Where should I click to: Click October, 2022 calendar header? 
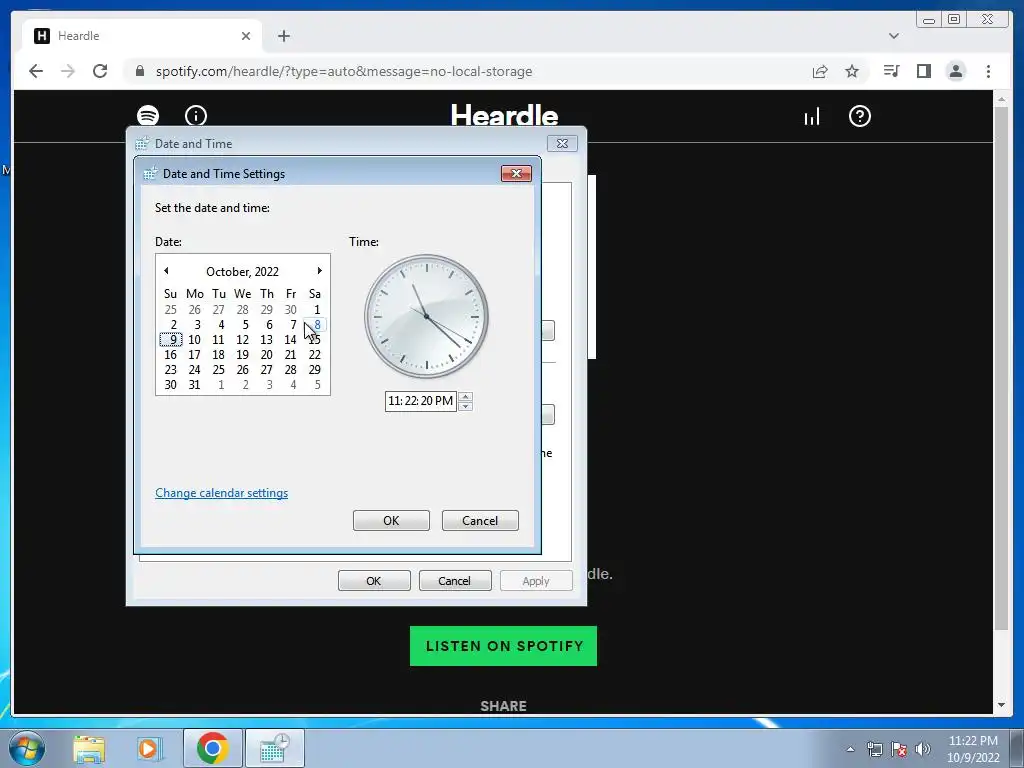tap(242, 272)
